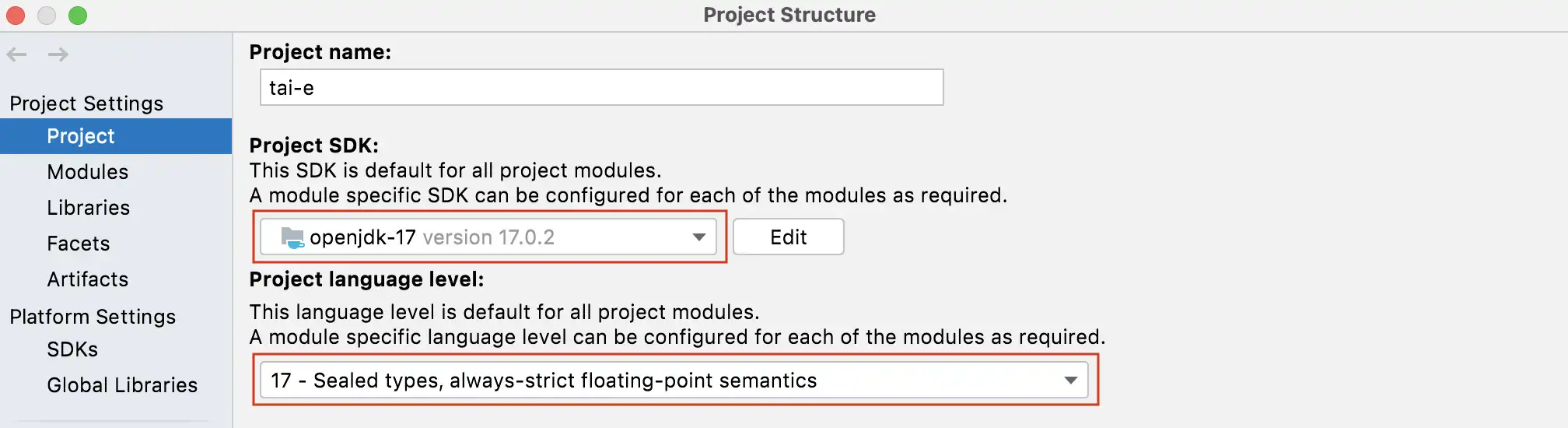Viewport: 1568px width, 428px height.
Task: Click the forward navigation arrow
Action: tap(58, 54)
